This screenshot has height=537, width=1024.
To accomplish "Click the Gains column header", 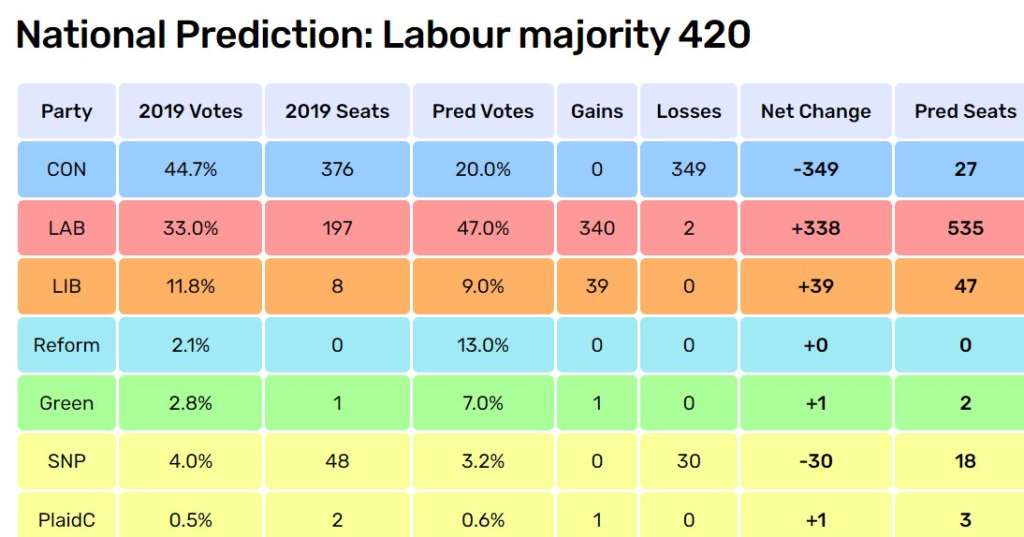I will click(x=597, y=111).
